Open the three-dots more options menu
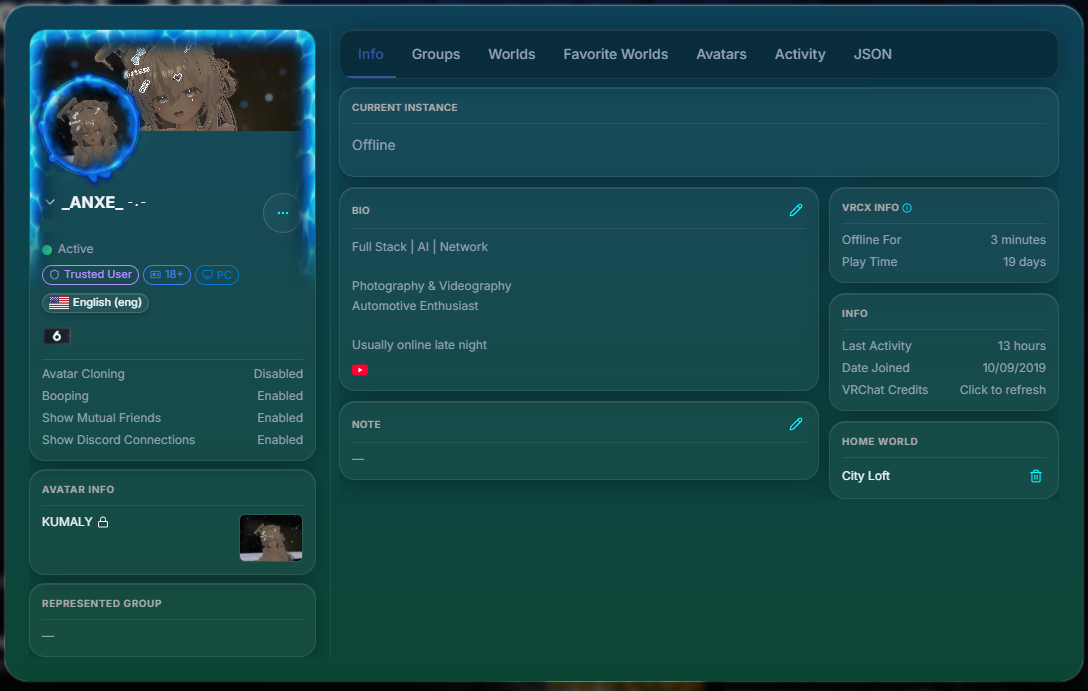 [283, 213]
